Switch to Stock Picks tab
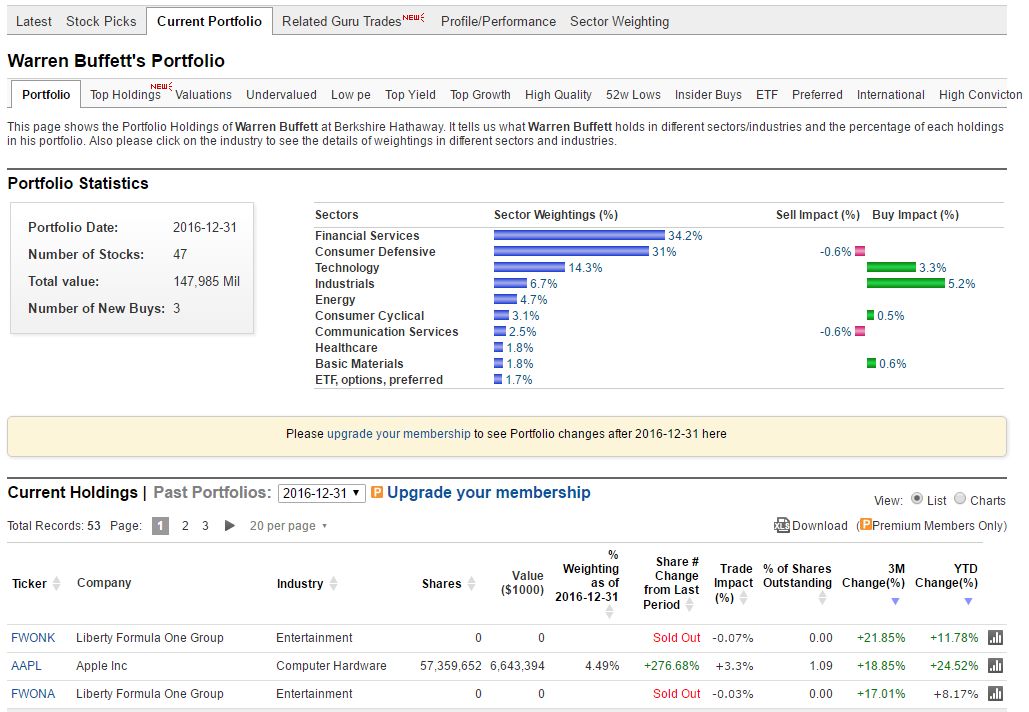Screen dimensions: 1029x712 [101, 21]
